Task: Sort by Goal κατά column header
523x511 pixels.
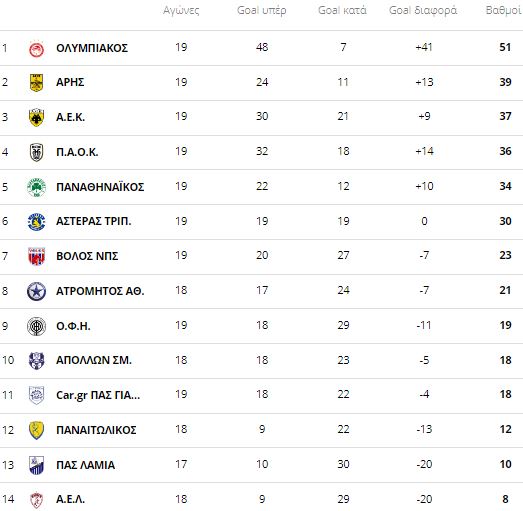Action: 343,10
